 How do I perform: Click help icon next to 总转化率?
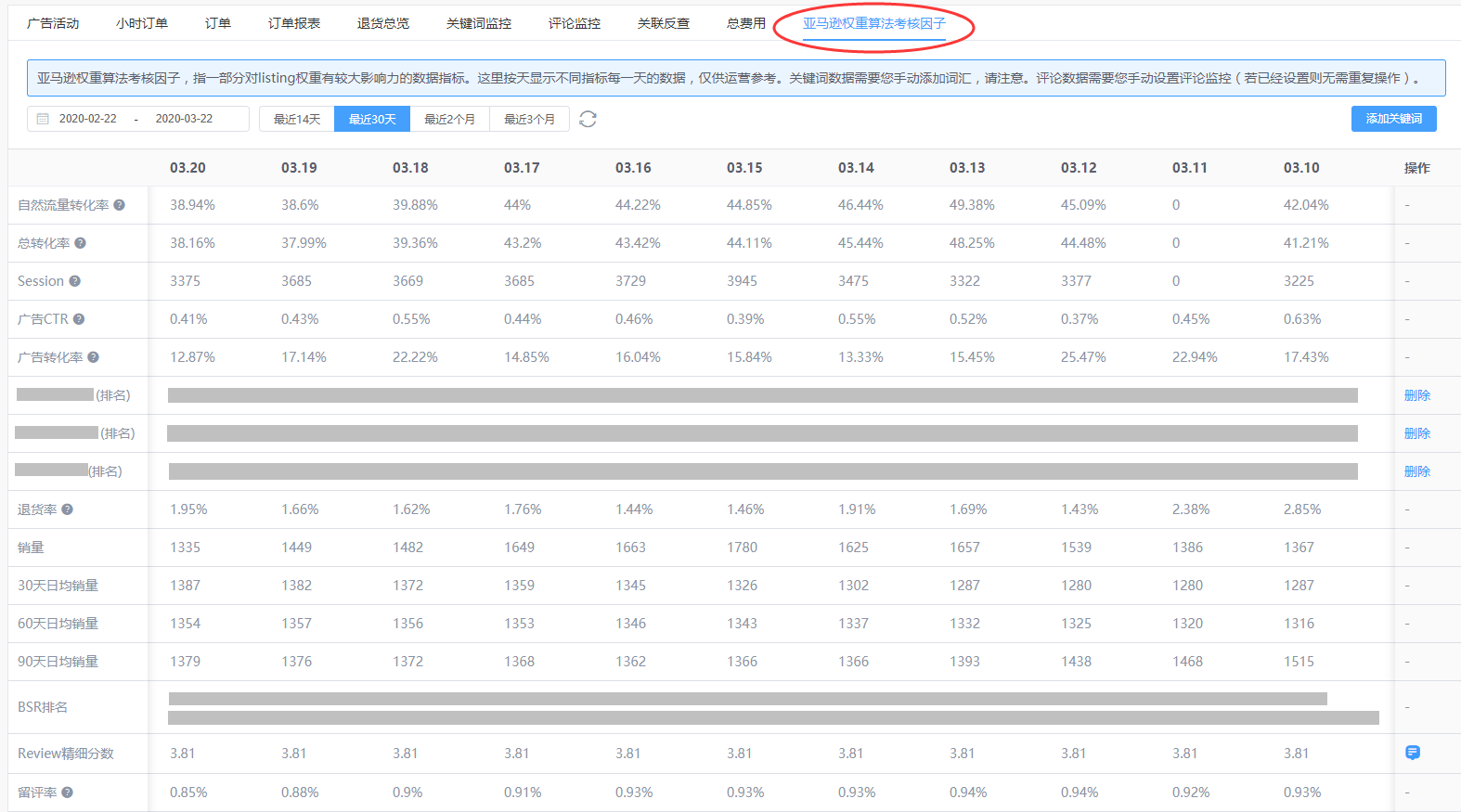(x=81, y=243)
